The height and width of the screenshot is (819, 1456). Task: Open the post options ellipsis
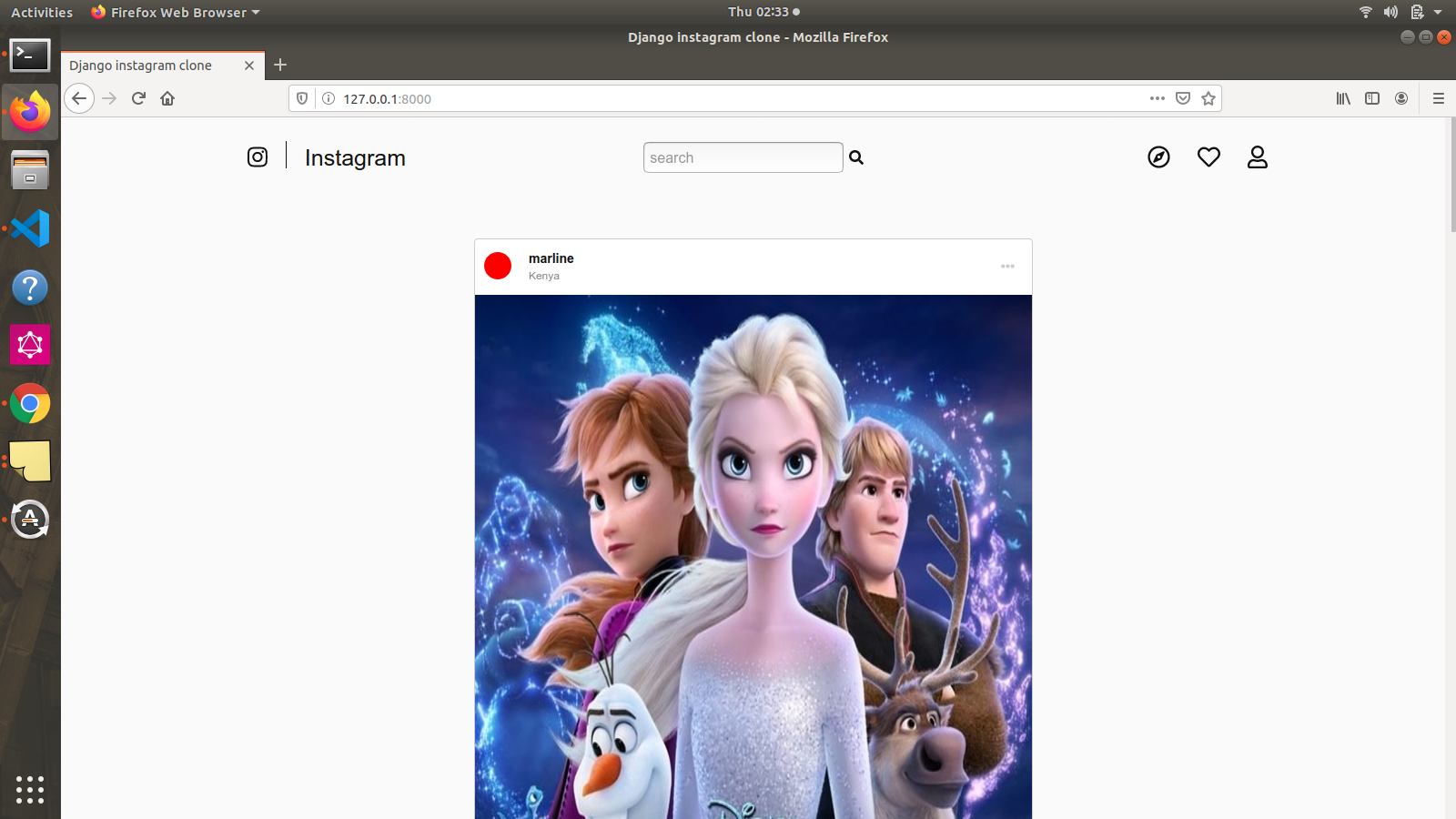[x=1007, y=267]
